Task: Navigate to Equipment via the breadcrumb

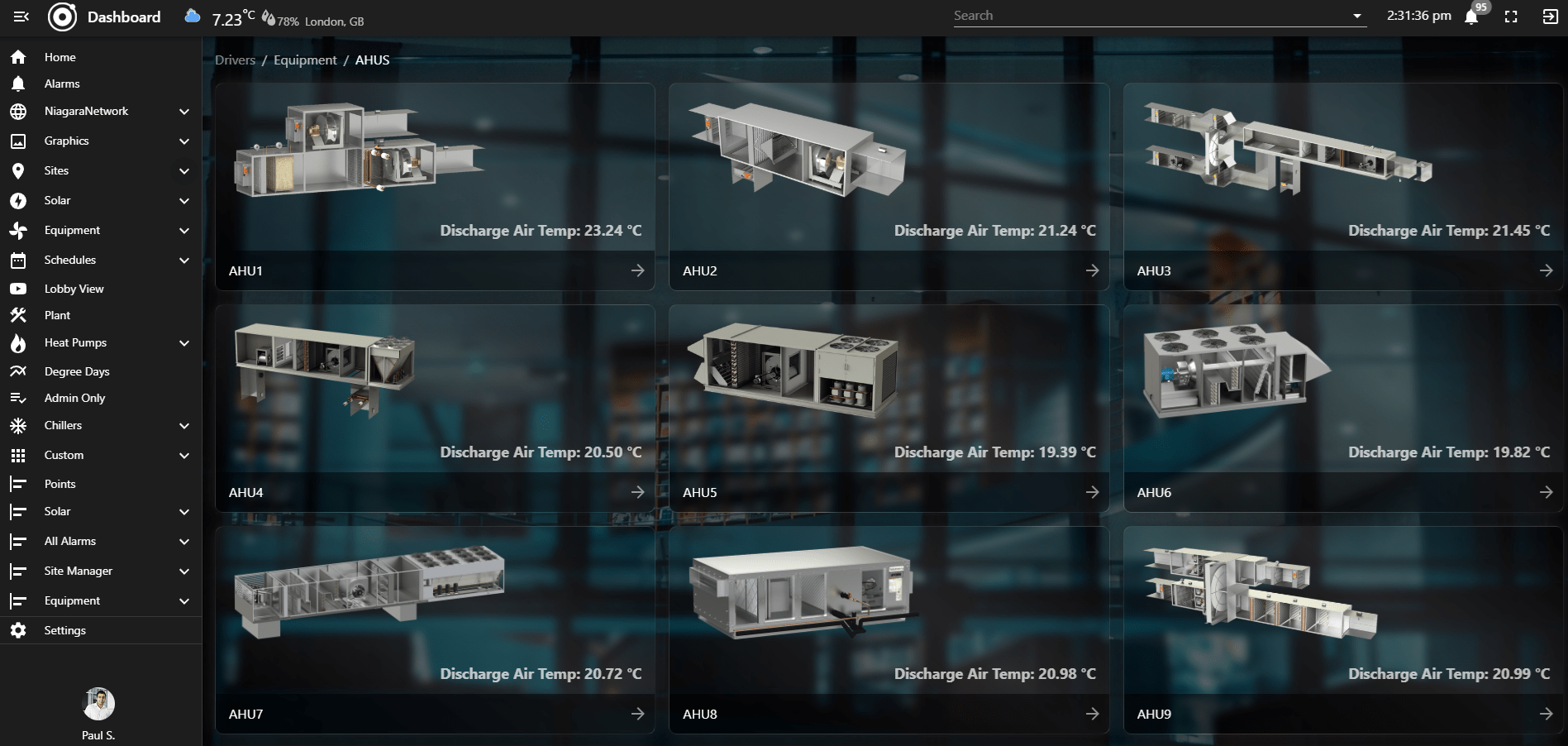Action: [x=304, y=60]
